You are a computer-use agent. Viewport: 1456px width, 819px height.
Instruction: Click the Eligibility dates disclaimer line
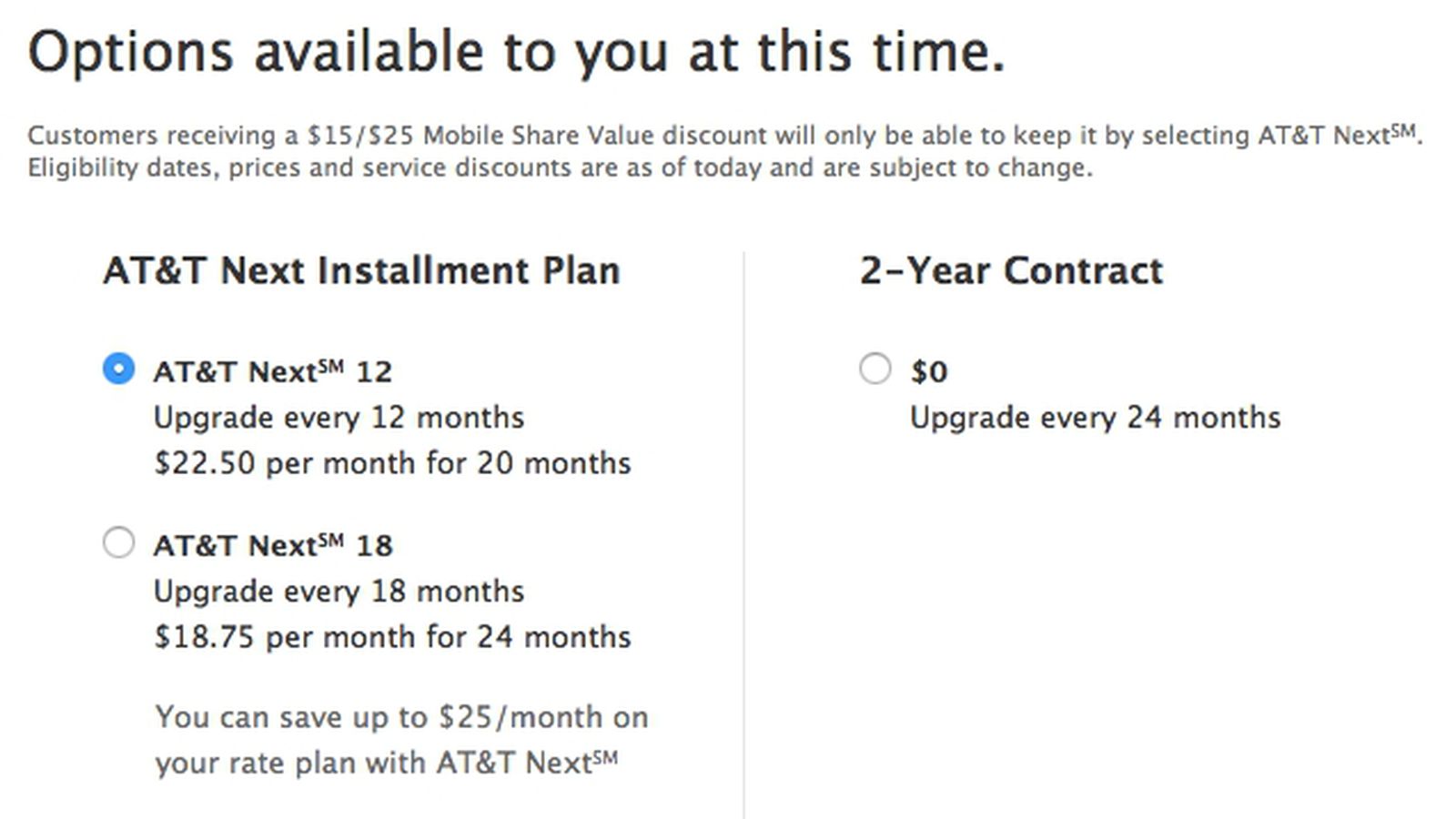560,167
